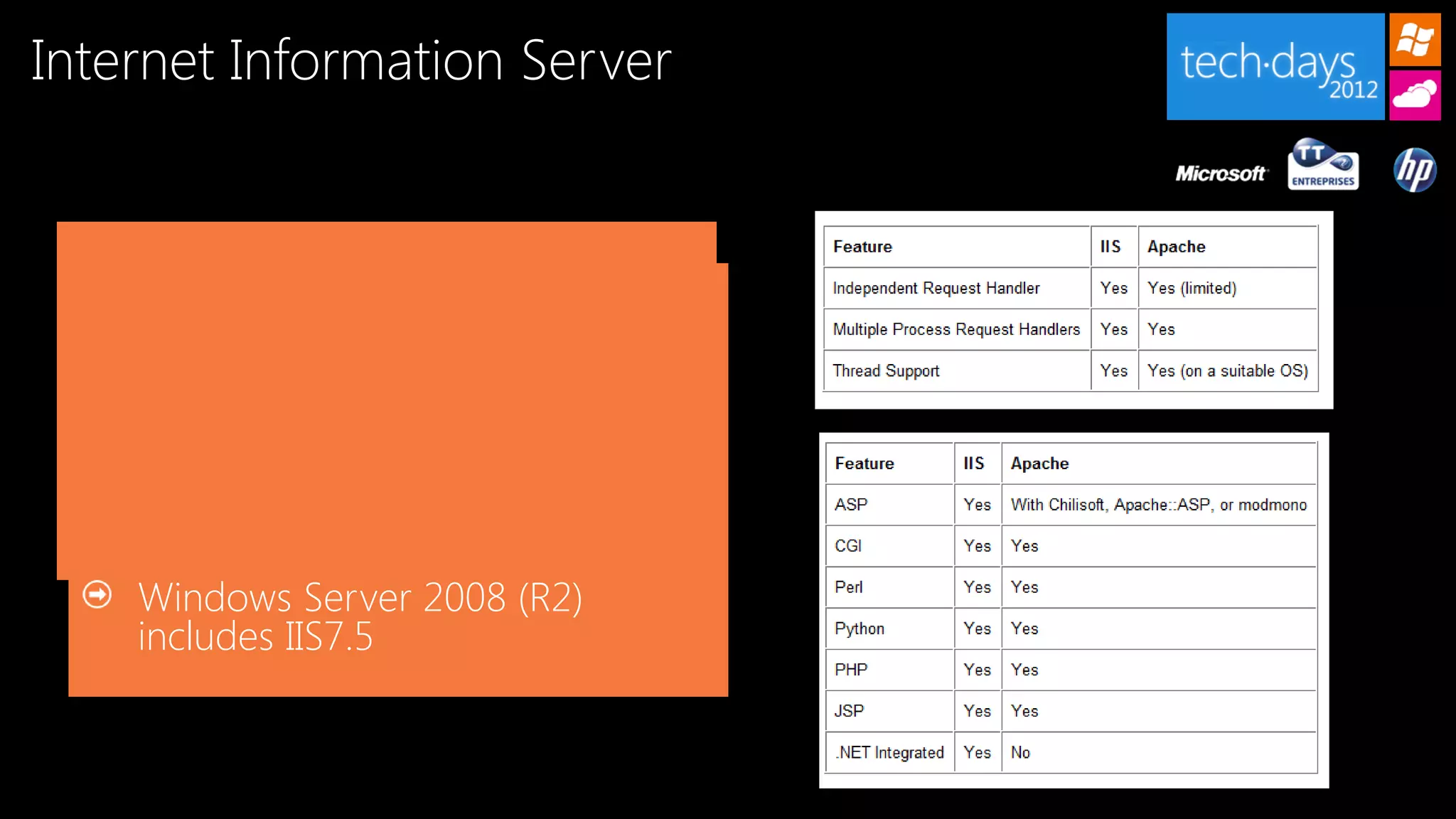The width and height of the screenshot is (1456, 819).
Task: Click the IIS "Yes" cell in ASP row
Action: [x=978, y=505]
